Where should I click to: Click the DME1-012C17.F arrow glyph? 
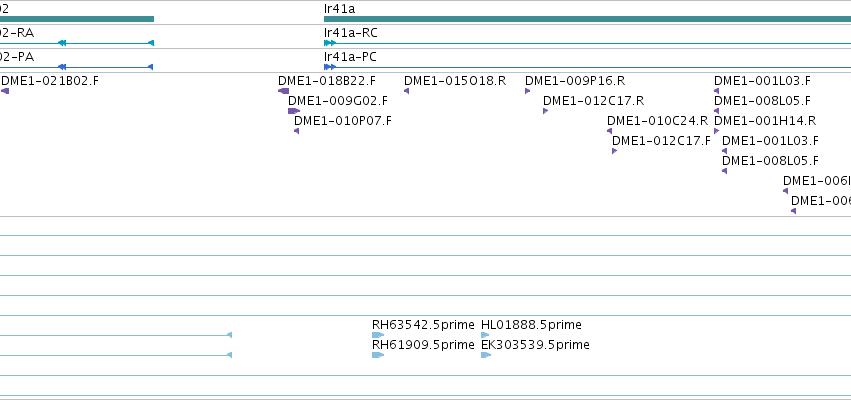[614, 151]
